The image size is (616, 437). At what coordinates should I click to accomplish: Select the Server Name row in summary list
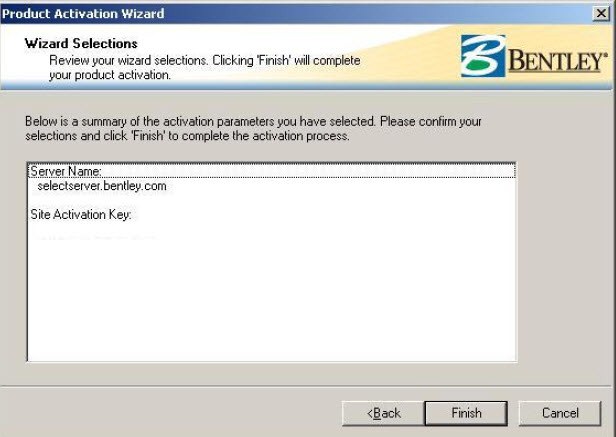(271, 171)
